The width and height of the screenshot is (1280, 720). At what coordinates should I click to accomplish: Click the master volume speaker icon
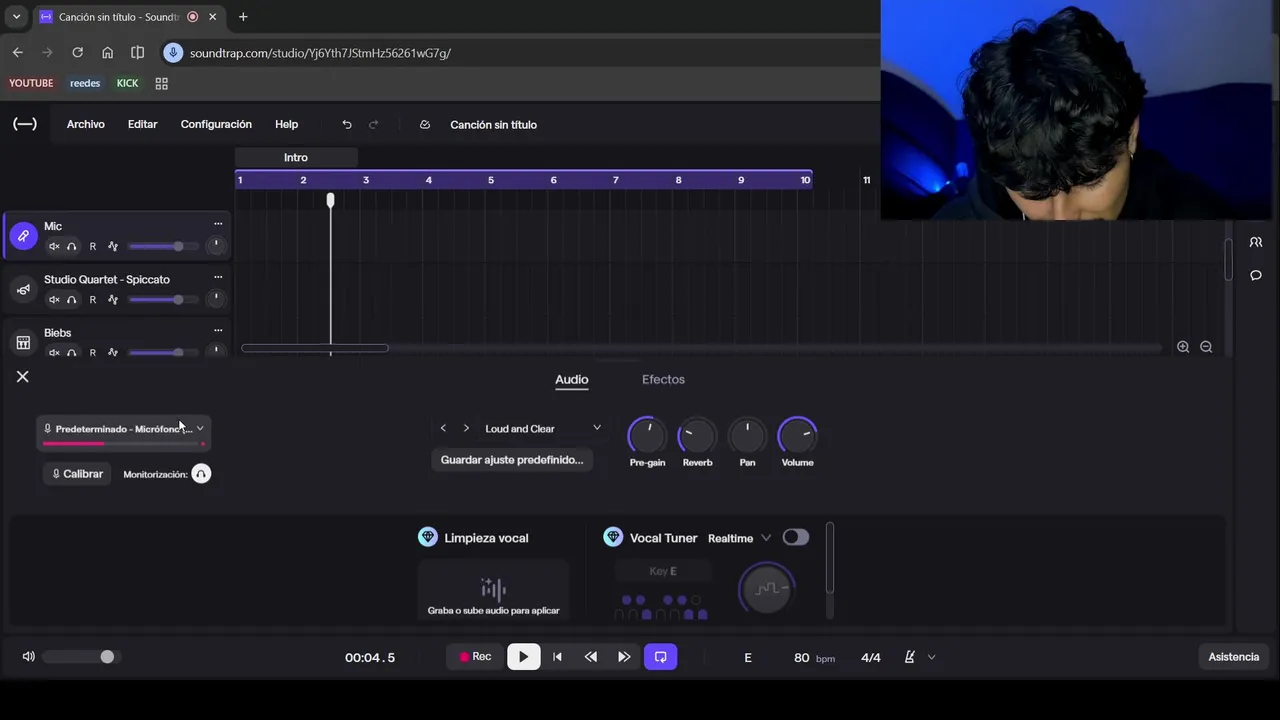pyautogui.click(x=28, y=657)
